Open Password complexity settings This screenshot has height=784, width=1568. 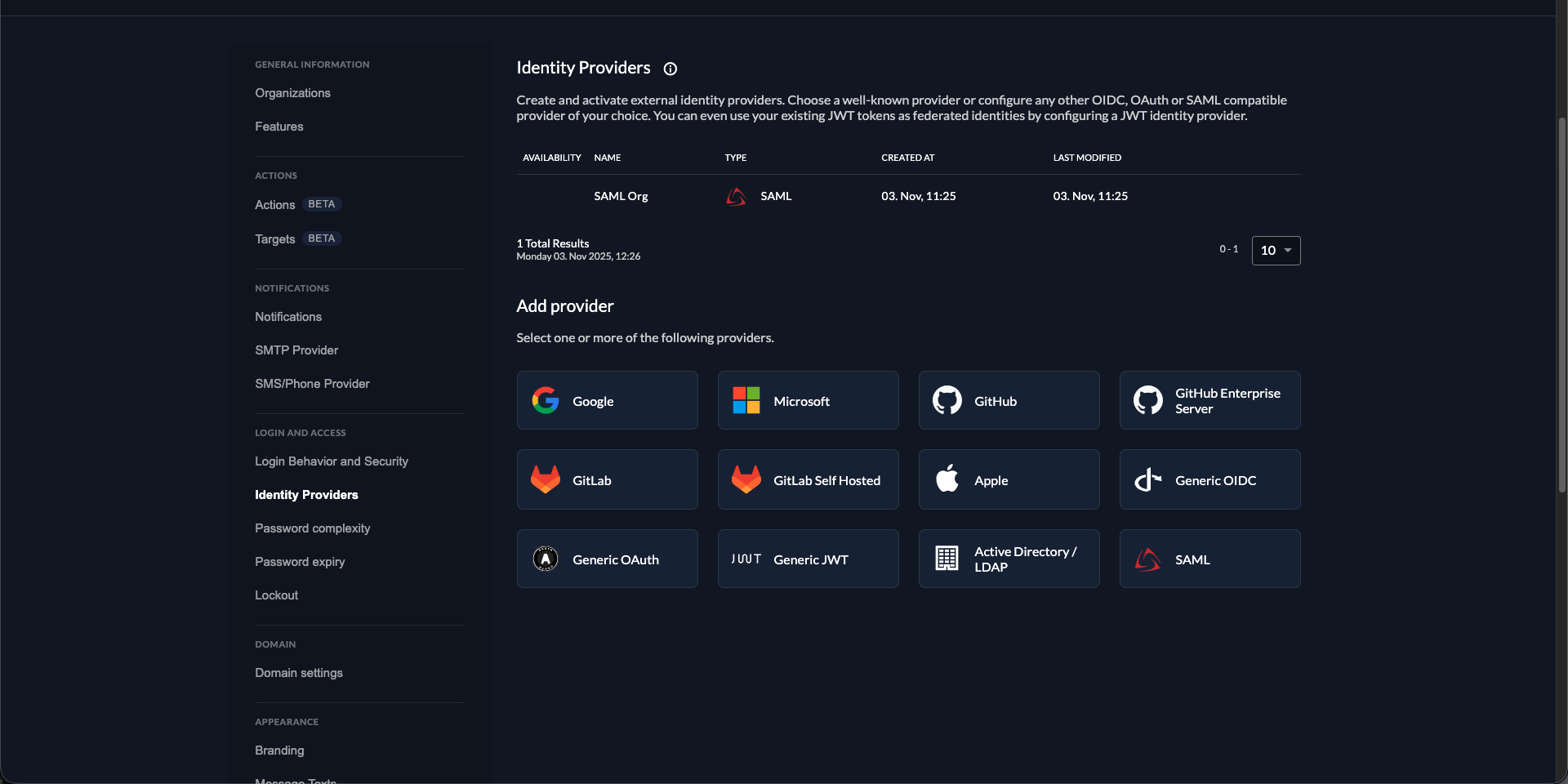pos(313,528)
